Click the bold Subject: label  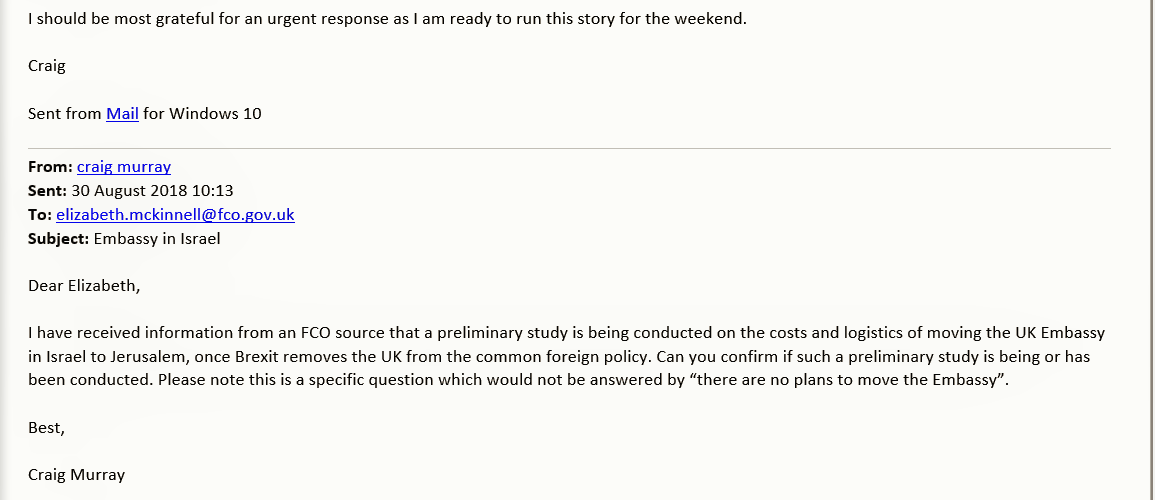click(x=58, y=239)
